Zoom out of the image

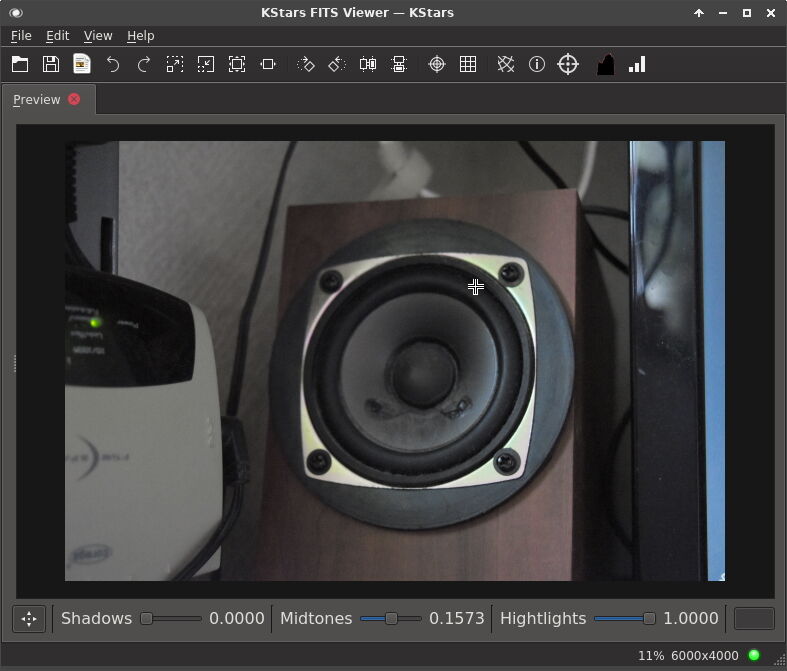click(206, 64)
